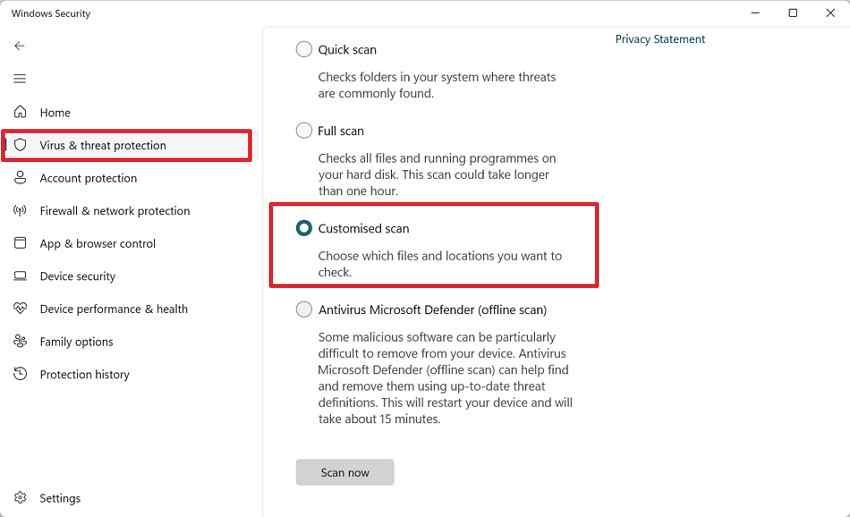Click the heart icon for Device performance
This screenshot has height=517, width=850.
tap(20, 308)
